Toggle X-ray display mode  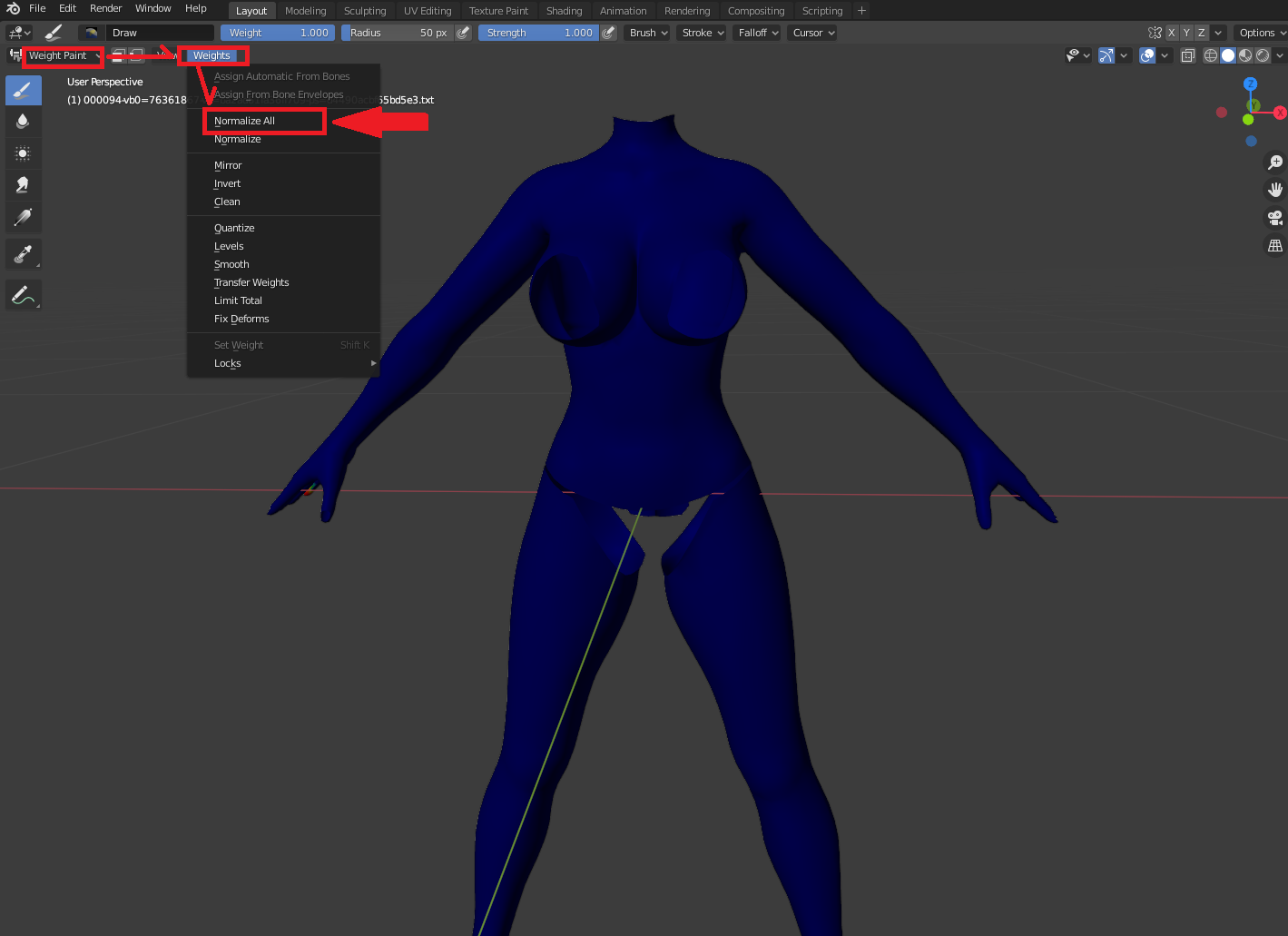(x=1188, y=55)
